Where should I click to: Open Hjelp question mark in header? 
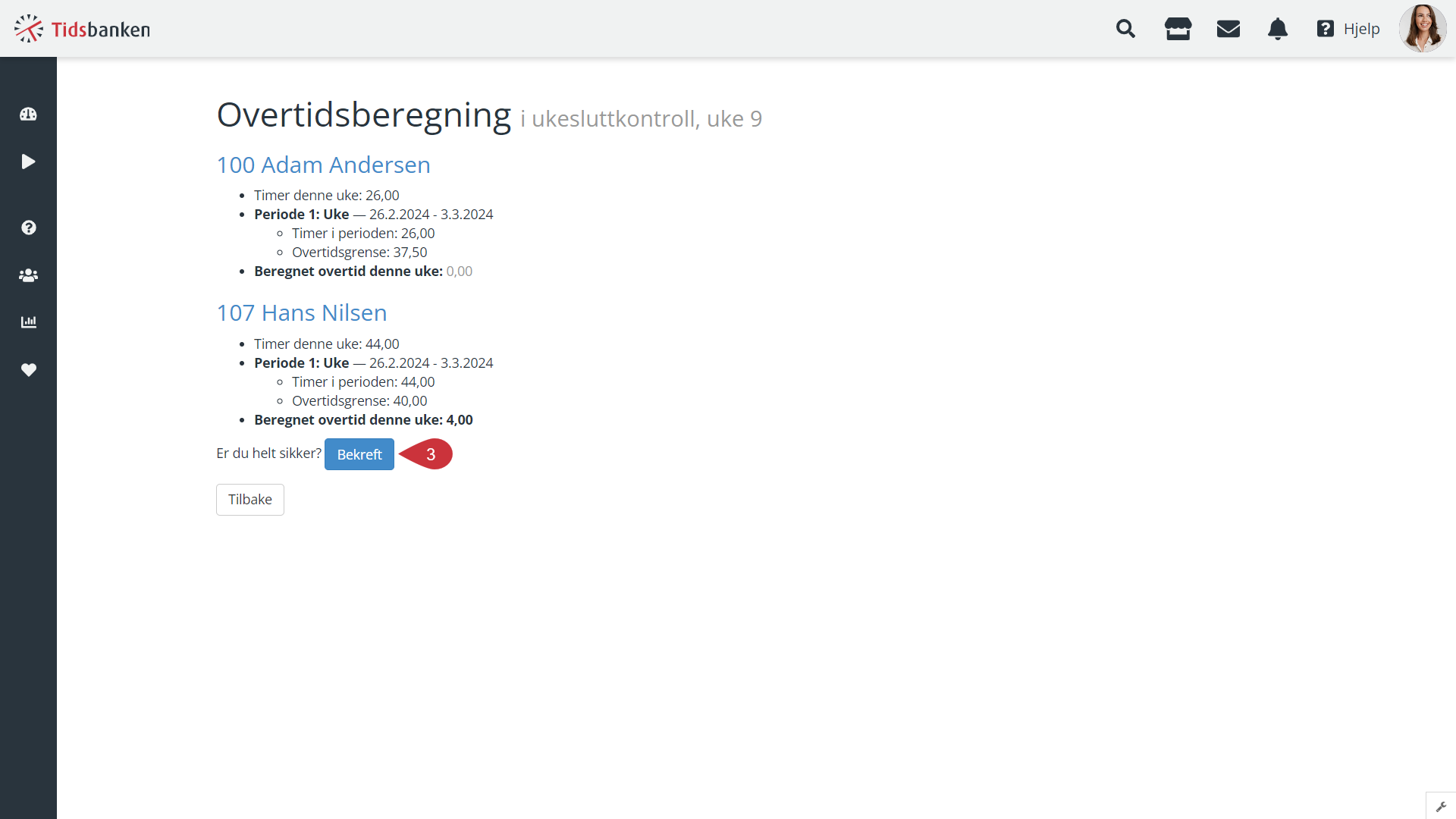1325,29
